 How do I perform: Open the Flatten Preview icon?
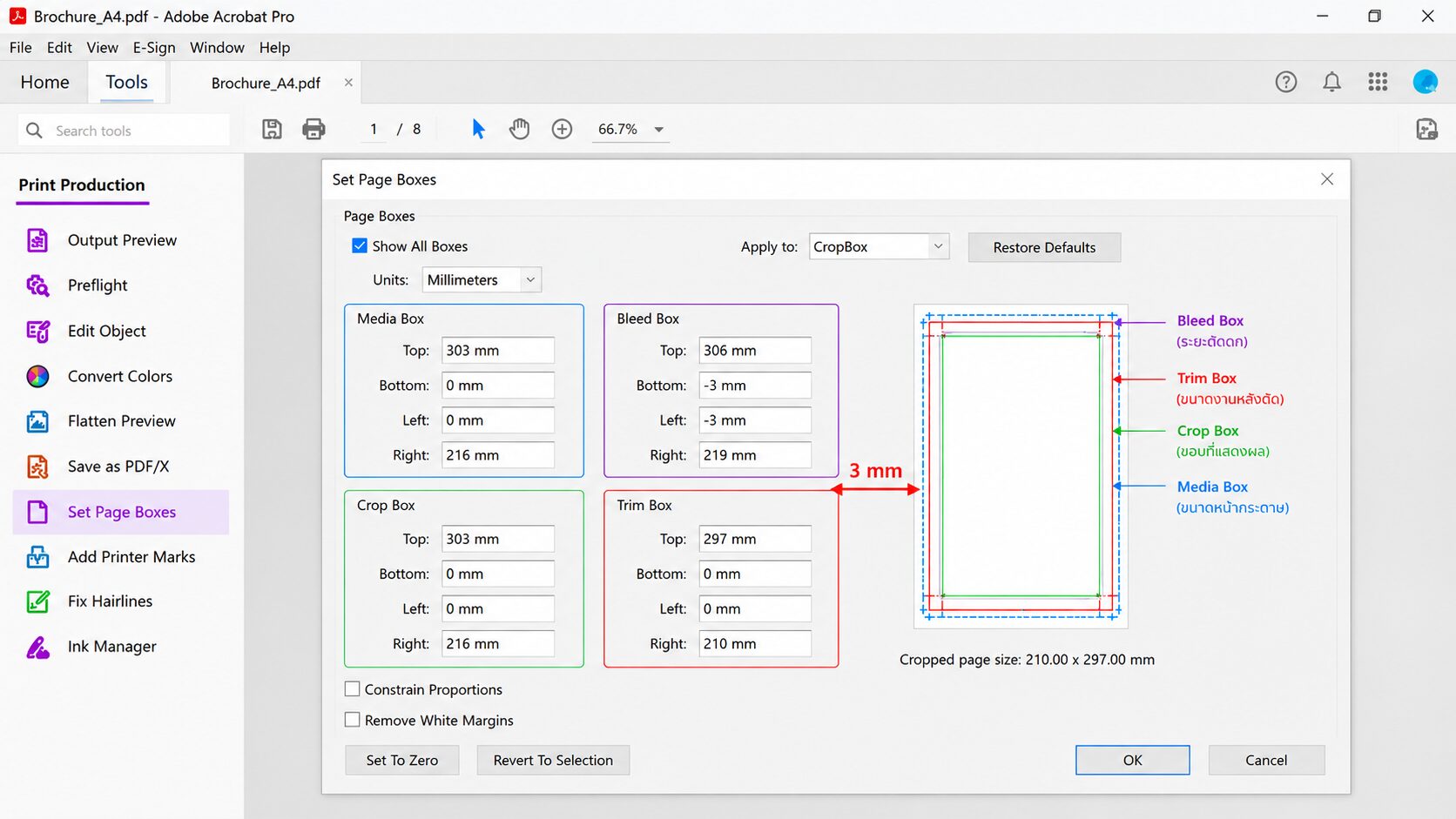(37, 421)
